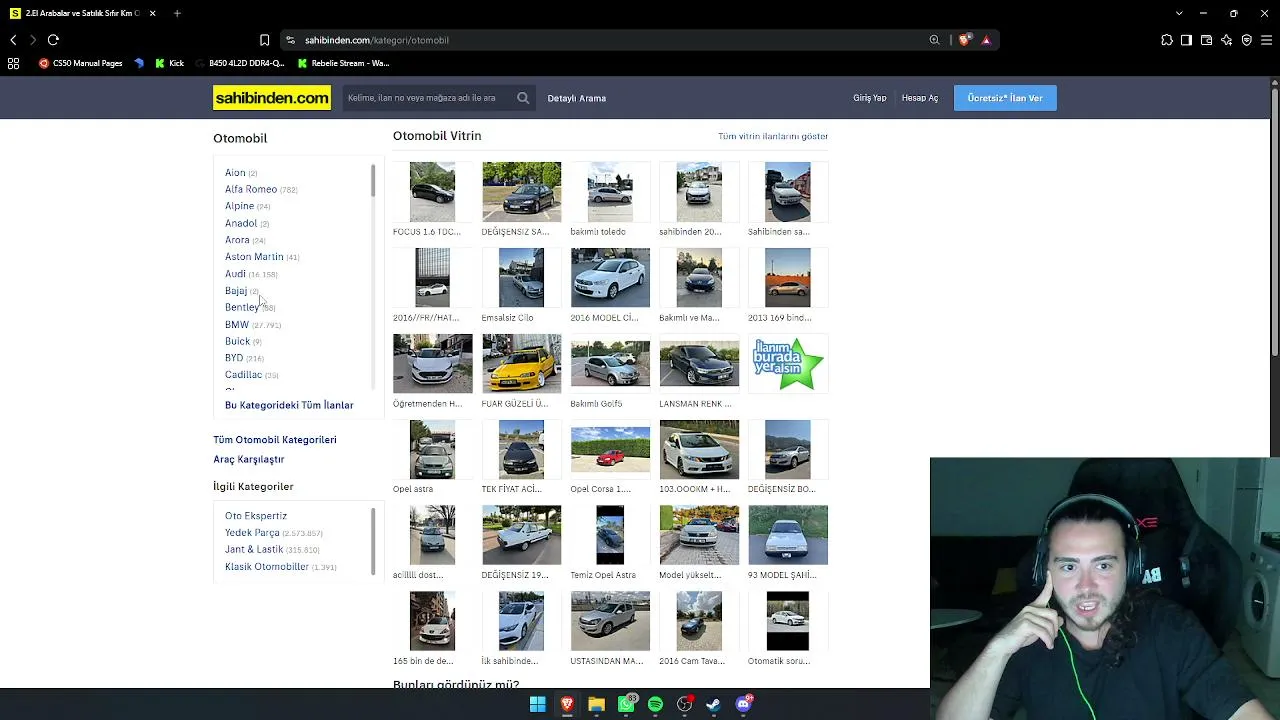Select Aston Martin category
The image size is (1280, 720).
coord(254,257)
